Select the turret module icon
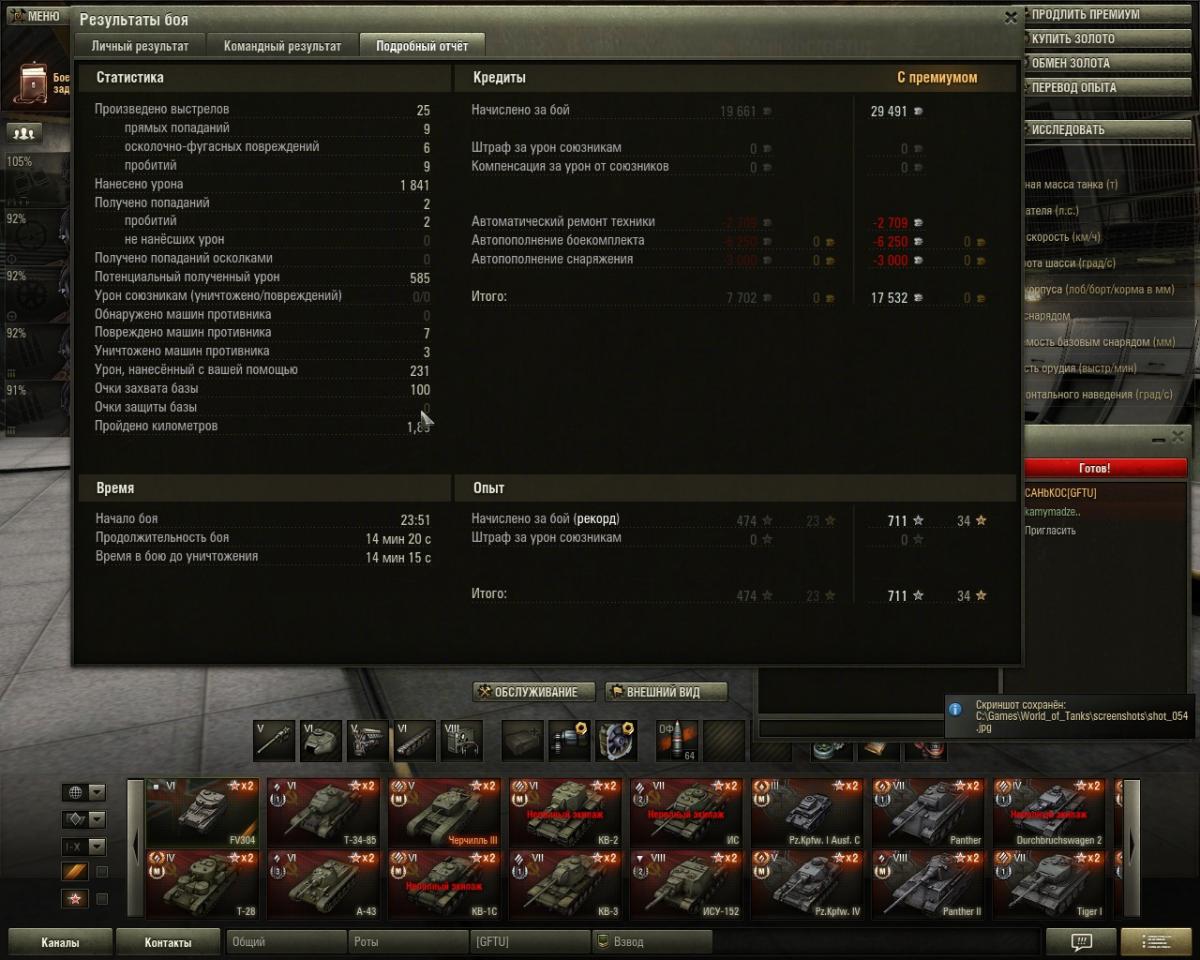 tap(321, 740)
